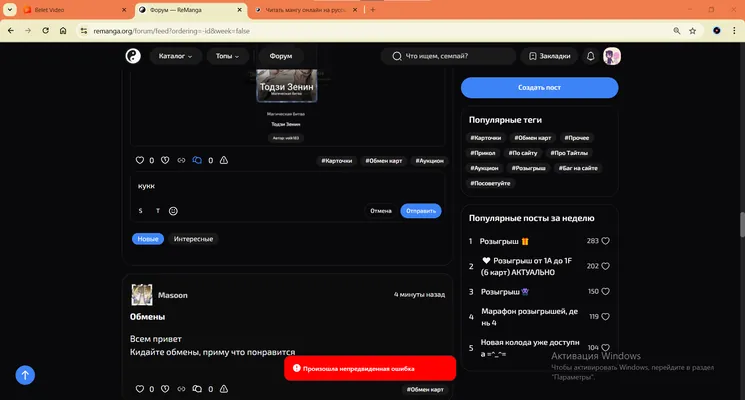Viewport: 745px width, 400px height.
Task: Open the #Аукцион tag on Тодзи Зенин post
Action: pyautogui.click(x=430, y=161)
